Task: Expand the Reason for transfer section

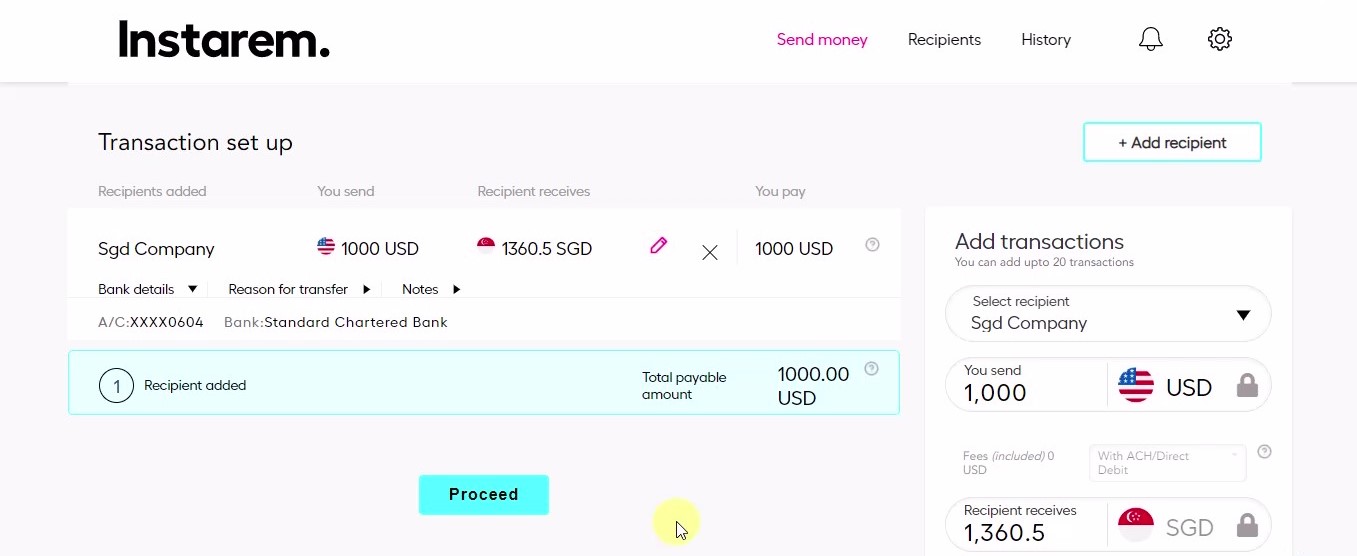Action: pos(299,289)
